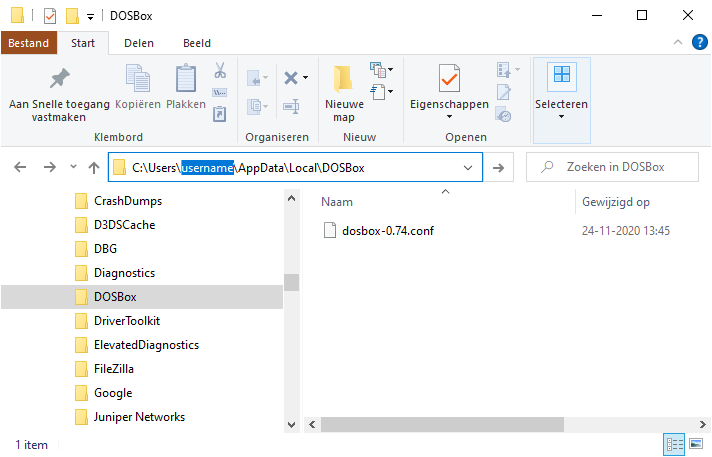Click the delete X icon
712x457 pixels.
click(x=291, y=78)
